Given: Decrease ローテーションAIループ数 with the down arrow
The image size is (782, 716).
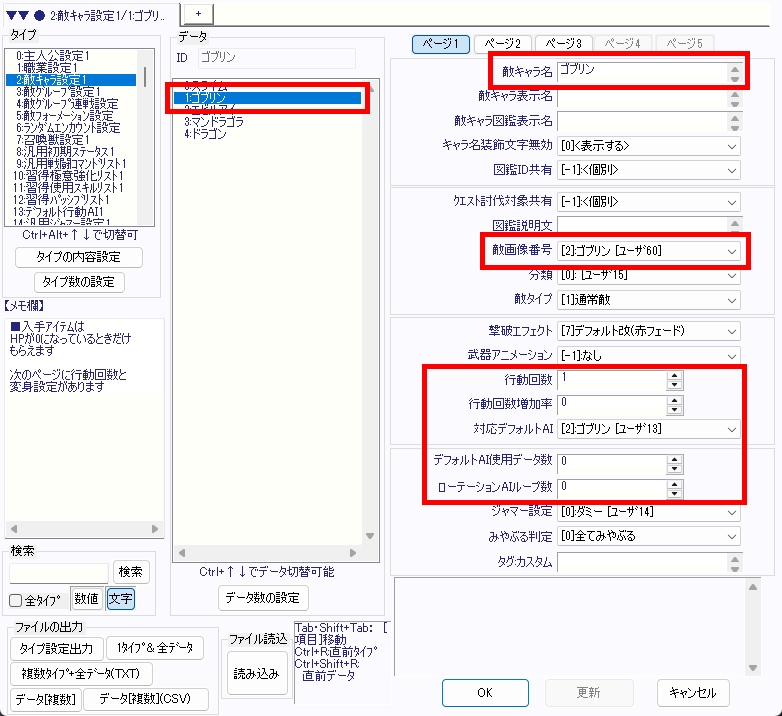Looking at the screenshot, I should (675, 492).
